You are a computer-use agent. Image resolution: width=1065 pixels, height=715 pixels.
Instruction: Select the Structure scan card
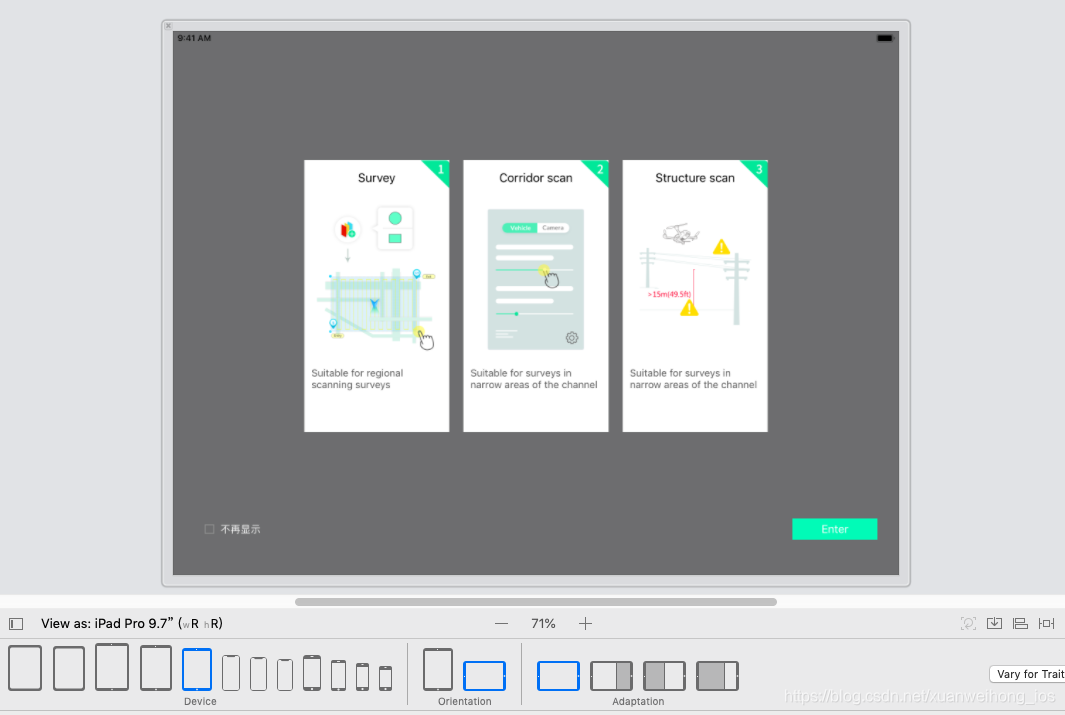click(695, 296)
